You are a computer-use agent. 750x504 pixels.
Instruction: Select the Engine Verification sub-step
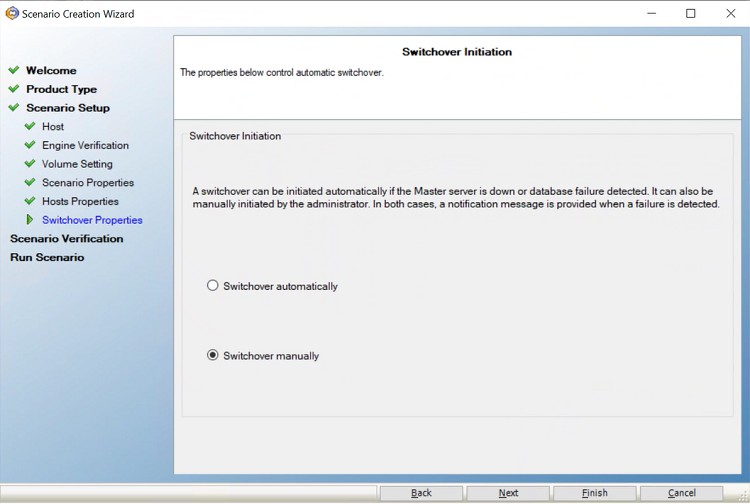click(x=85, y=145)
